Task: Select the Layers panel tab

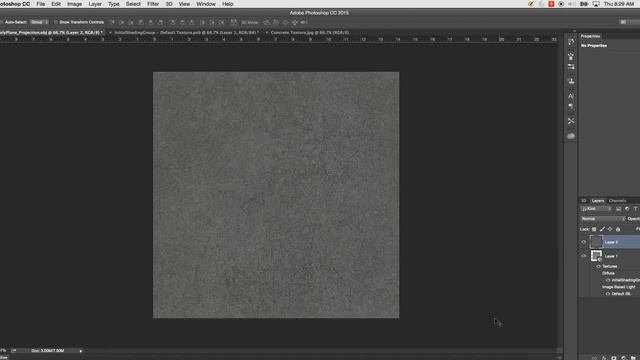Action: pyautogui.click(x=598, y=201)
